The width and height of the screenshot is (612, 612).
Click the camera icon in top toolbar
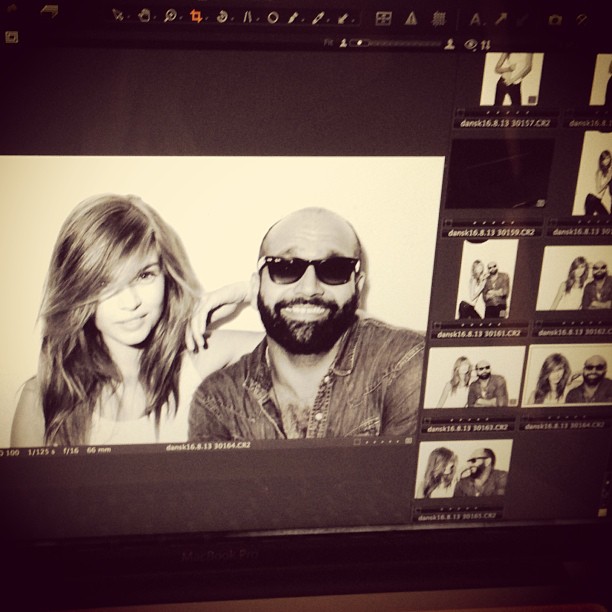[x=555, y=19]
